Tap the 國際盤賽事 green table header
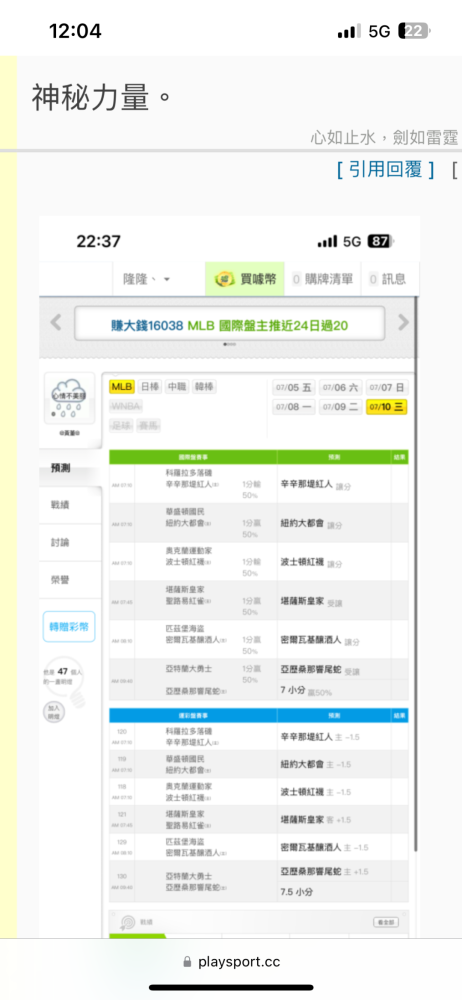Viewport: 462px width, 1000px height. tap(193, 457)
